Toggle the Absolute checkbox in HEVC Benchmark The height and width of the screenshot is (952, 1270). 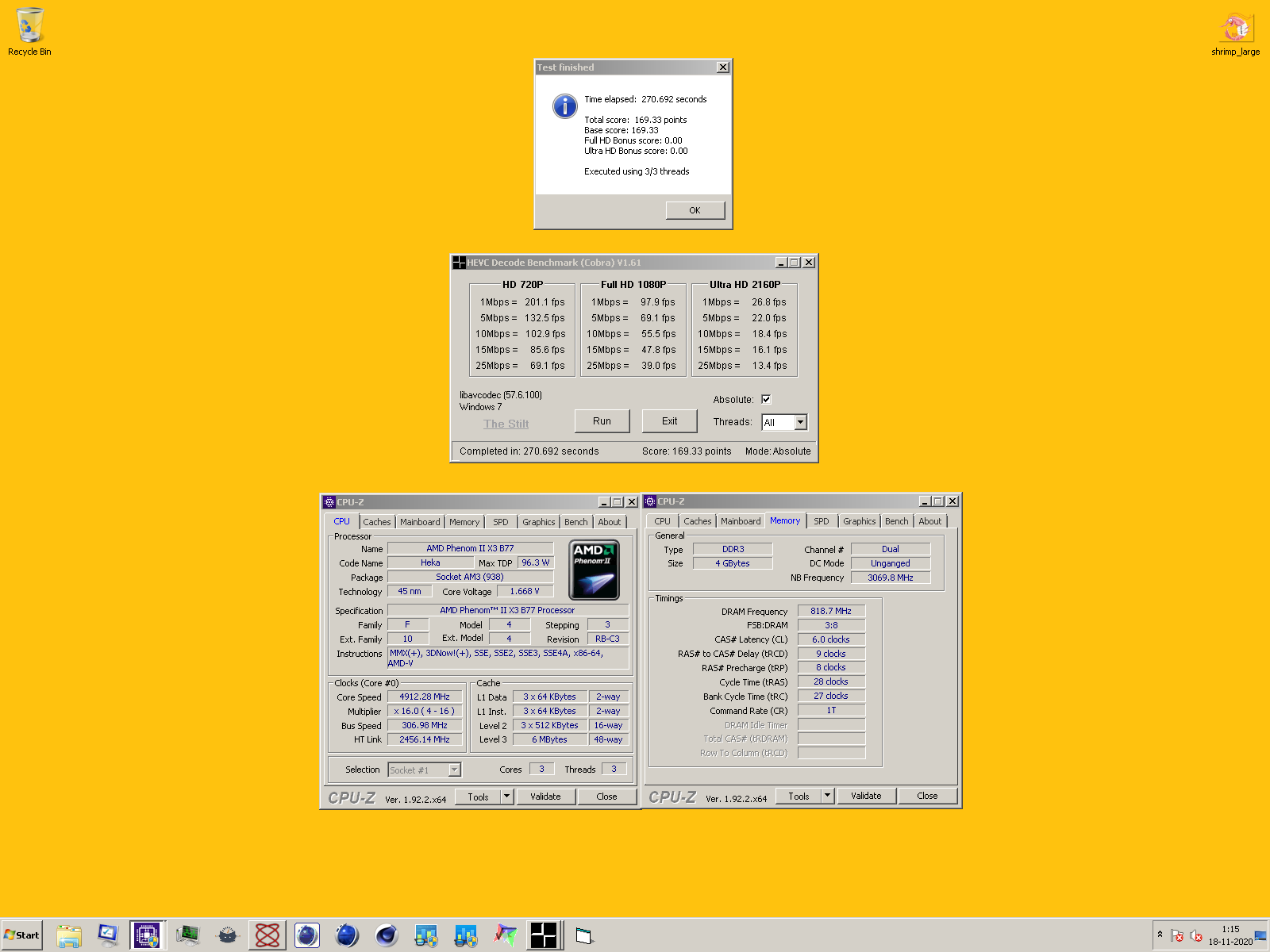[766, 399]
